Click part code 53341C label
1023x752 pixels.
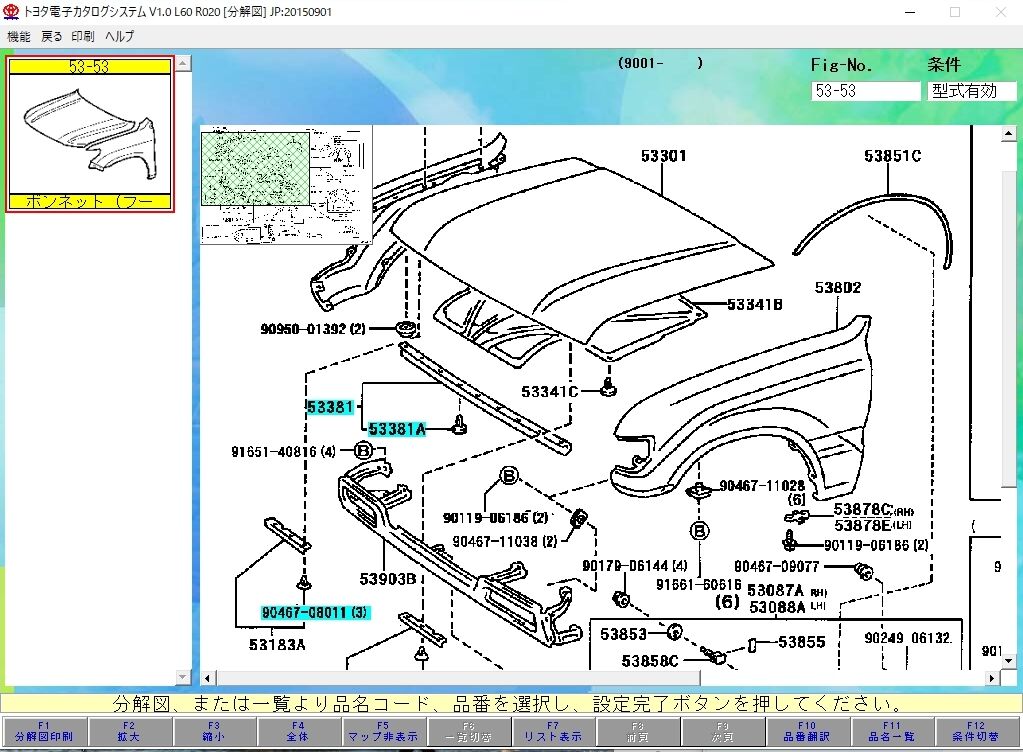pyautogui.click(x=549, y=391)
